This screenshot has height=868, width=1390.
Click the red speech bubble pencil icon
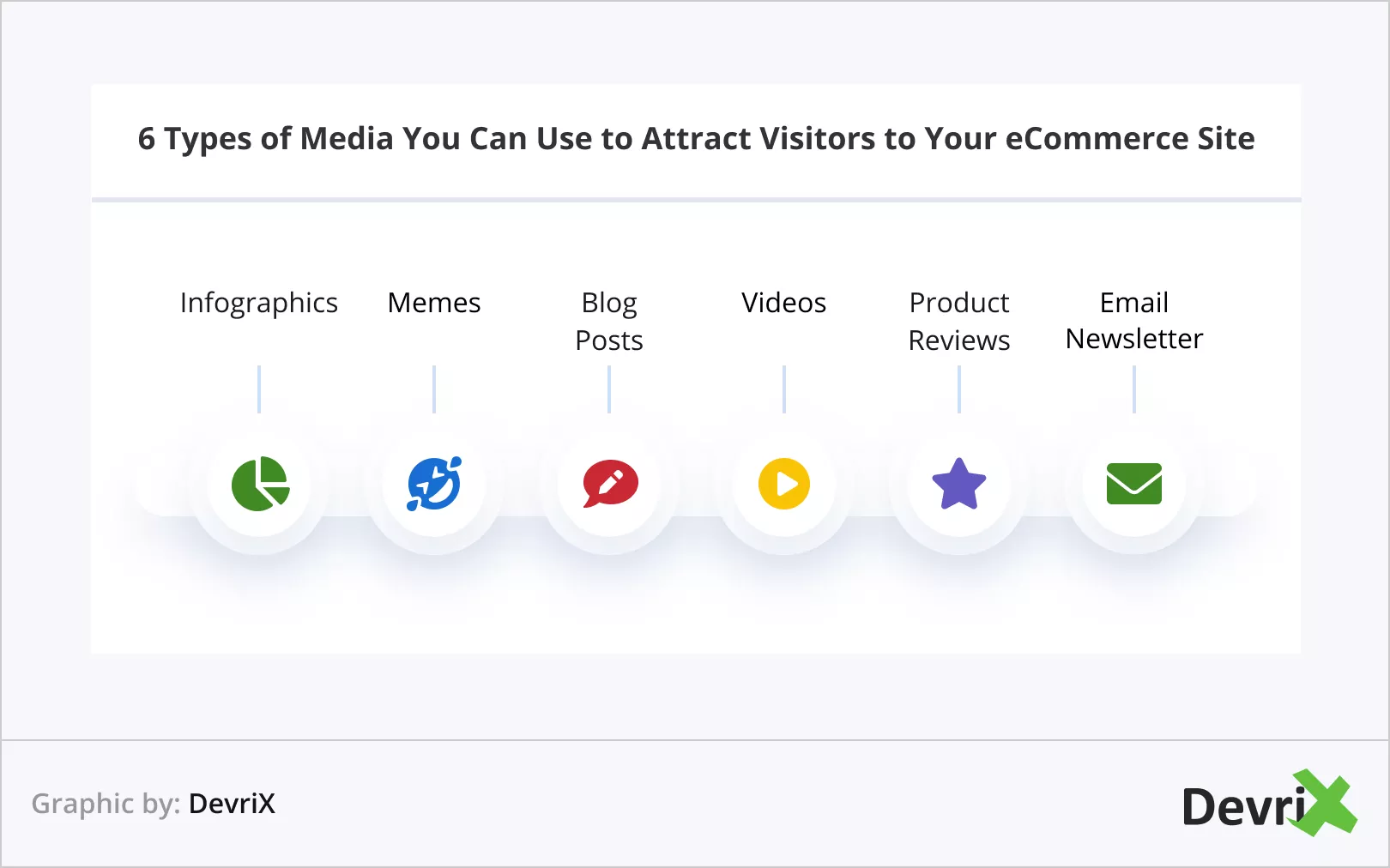pos(610,484)
